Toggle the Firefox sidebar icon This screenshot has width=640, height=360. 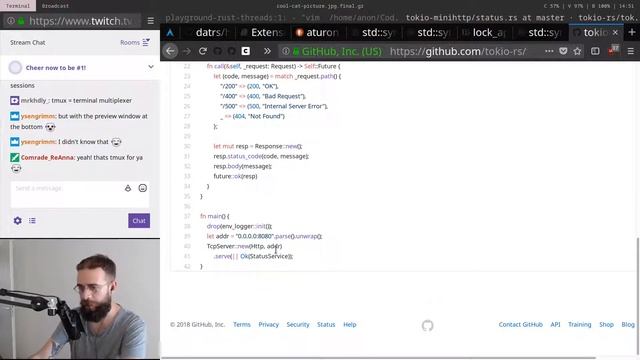(x=595, y=51)
